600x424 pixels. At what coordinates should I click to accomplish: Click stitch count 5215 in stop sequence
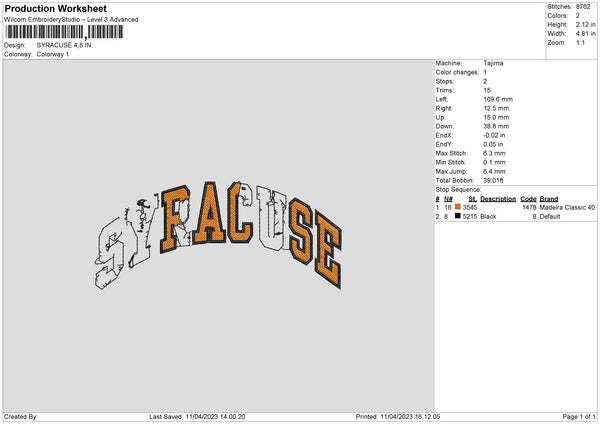[x=470, y=217]
